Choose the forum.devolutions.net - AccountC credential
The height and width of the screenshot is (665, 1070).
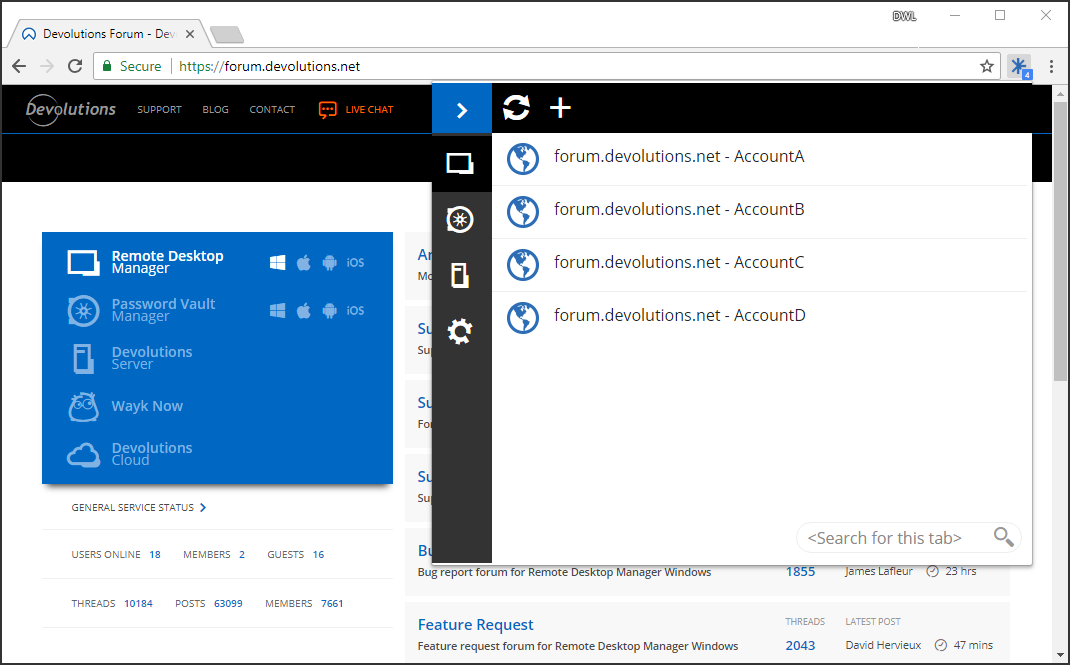pos(760,265)
